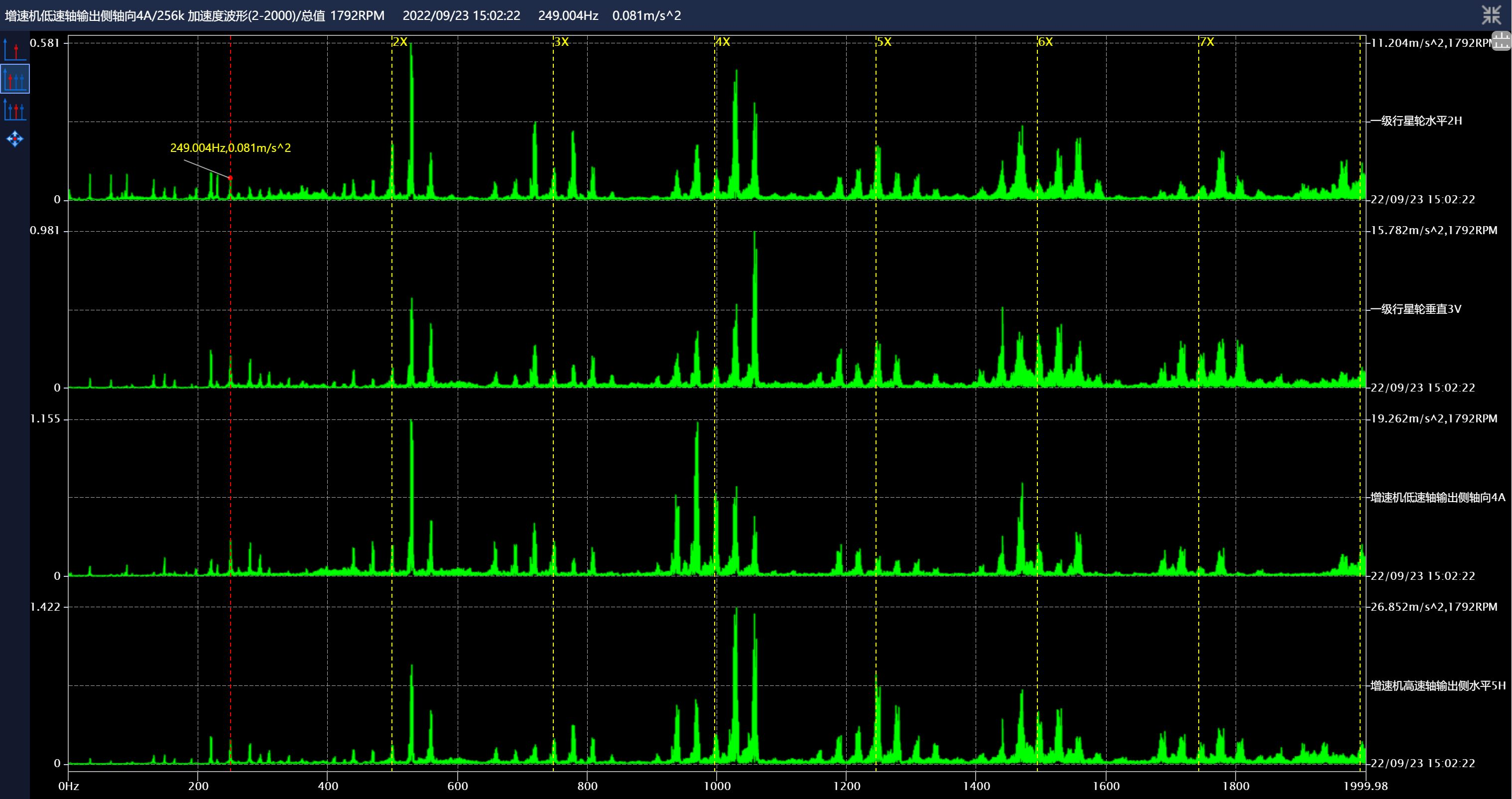The image size is (1512, 799).
Task: Click the 0.081m/s^2 amplitude in title bar
Action: pos(647,15)
